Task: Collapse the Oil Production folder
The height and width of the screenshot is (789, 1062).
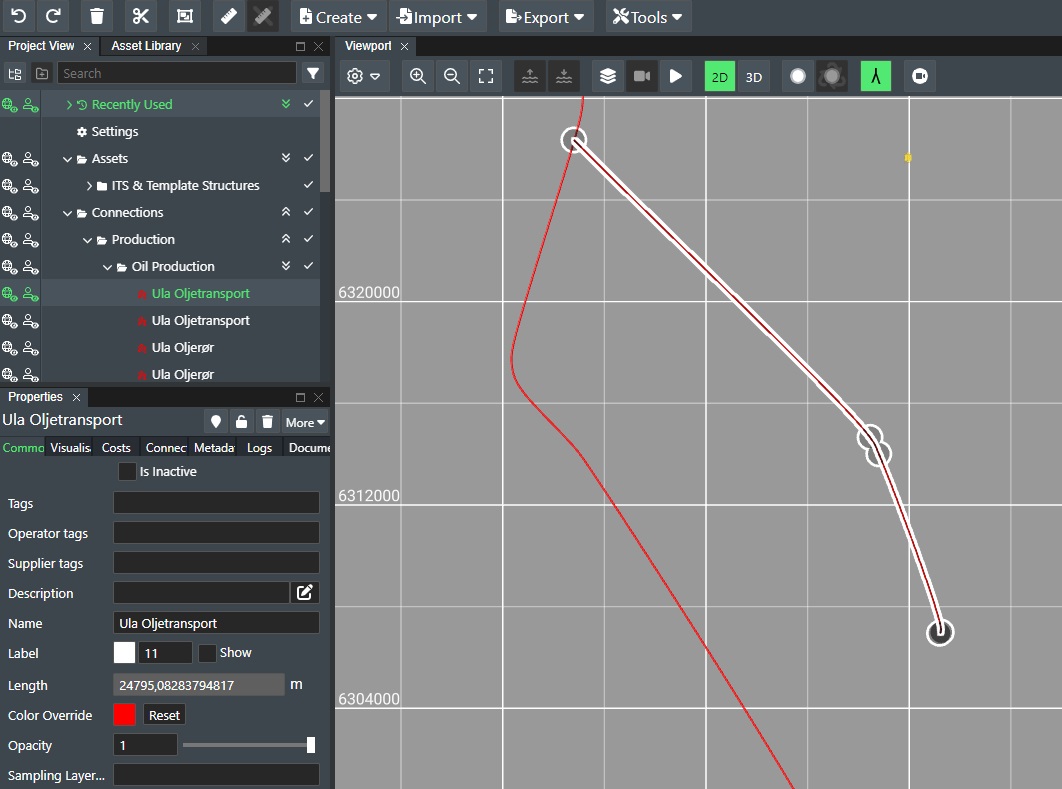Action: pos(107,268)
